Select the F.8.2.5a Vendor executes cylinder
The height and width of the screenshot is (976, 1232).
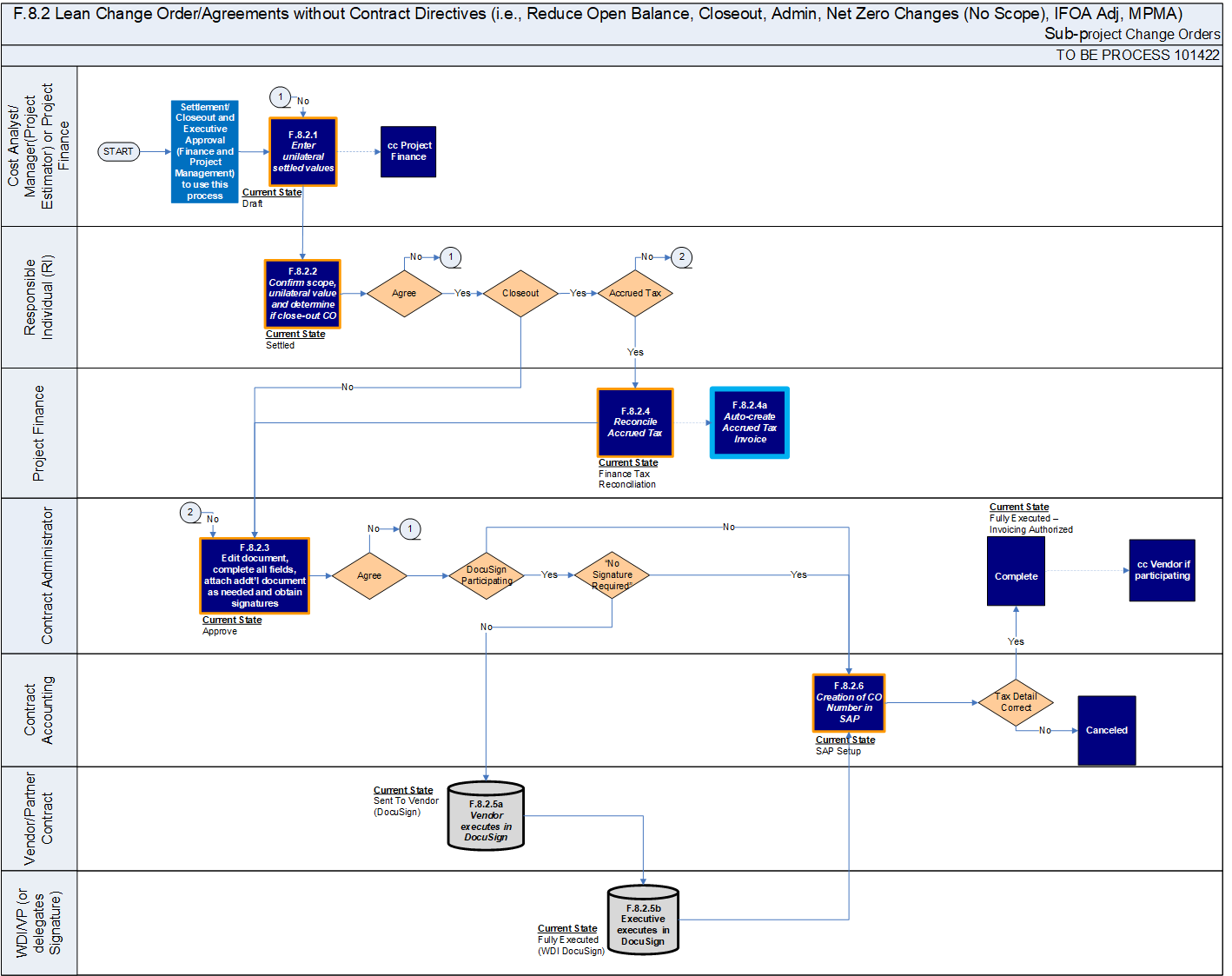486,817
